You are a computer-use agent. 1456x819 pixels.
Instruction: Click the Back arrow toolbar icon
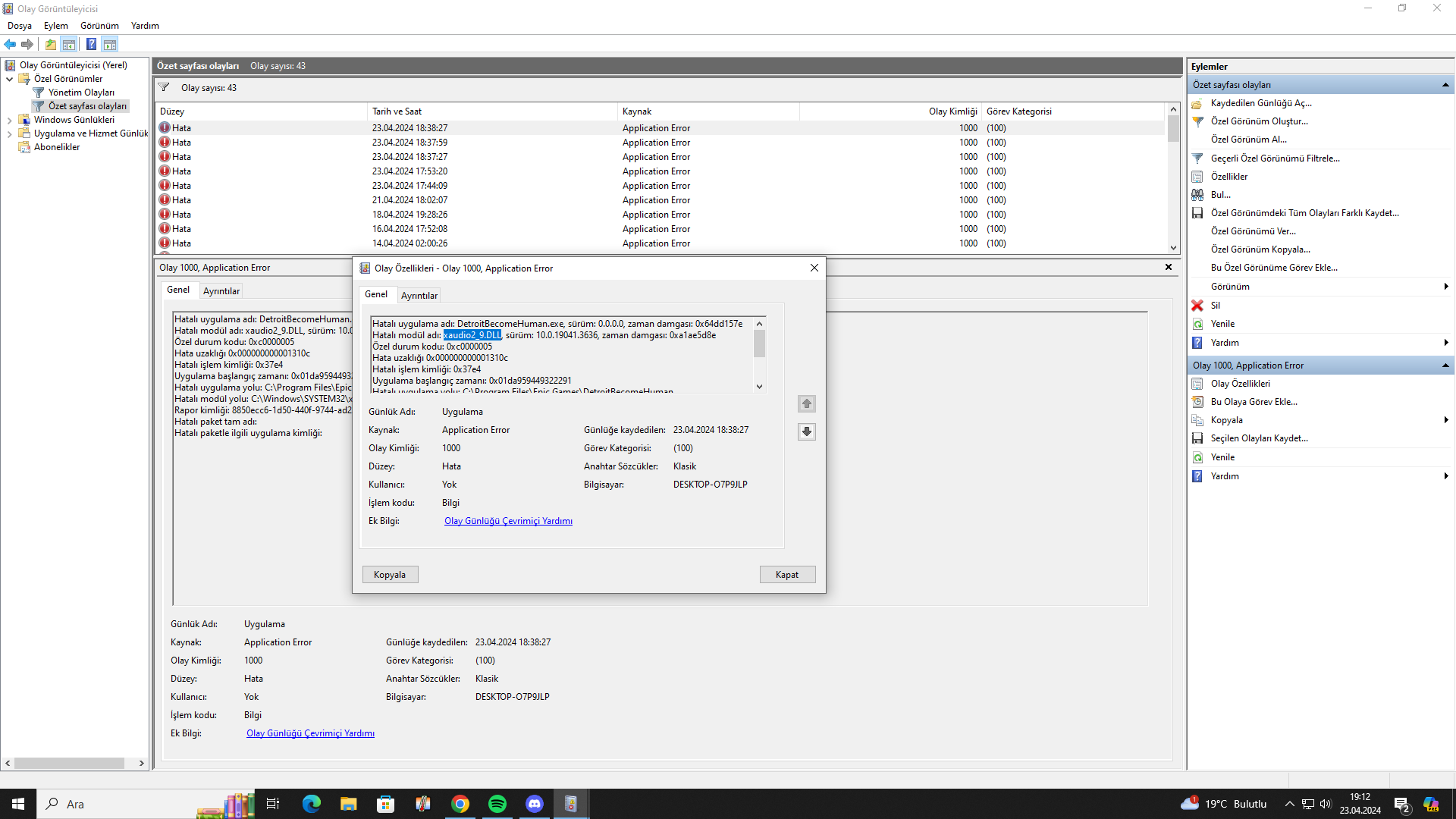[x=10, y=44]
